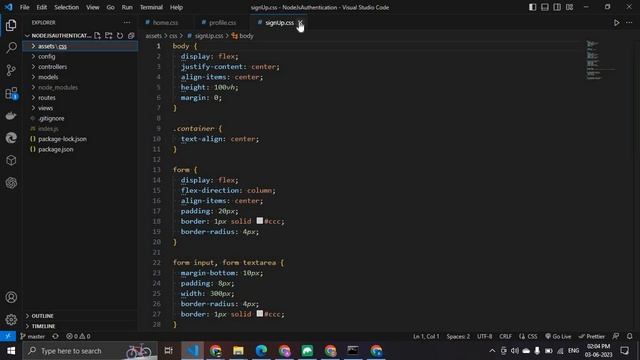
Task: Click New Folder icon in explorer header
Action: tap(109, 36)
